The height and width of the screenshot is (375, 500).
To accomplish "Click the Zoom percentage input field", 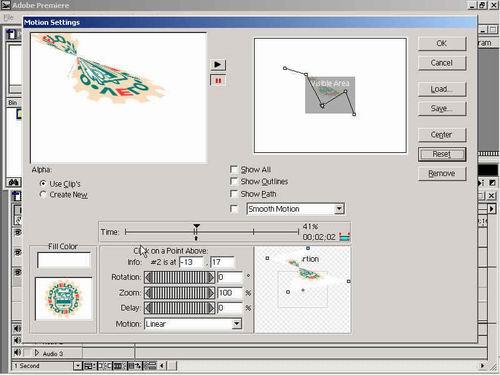I will (230, 293).
